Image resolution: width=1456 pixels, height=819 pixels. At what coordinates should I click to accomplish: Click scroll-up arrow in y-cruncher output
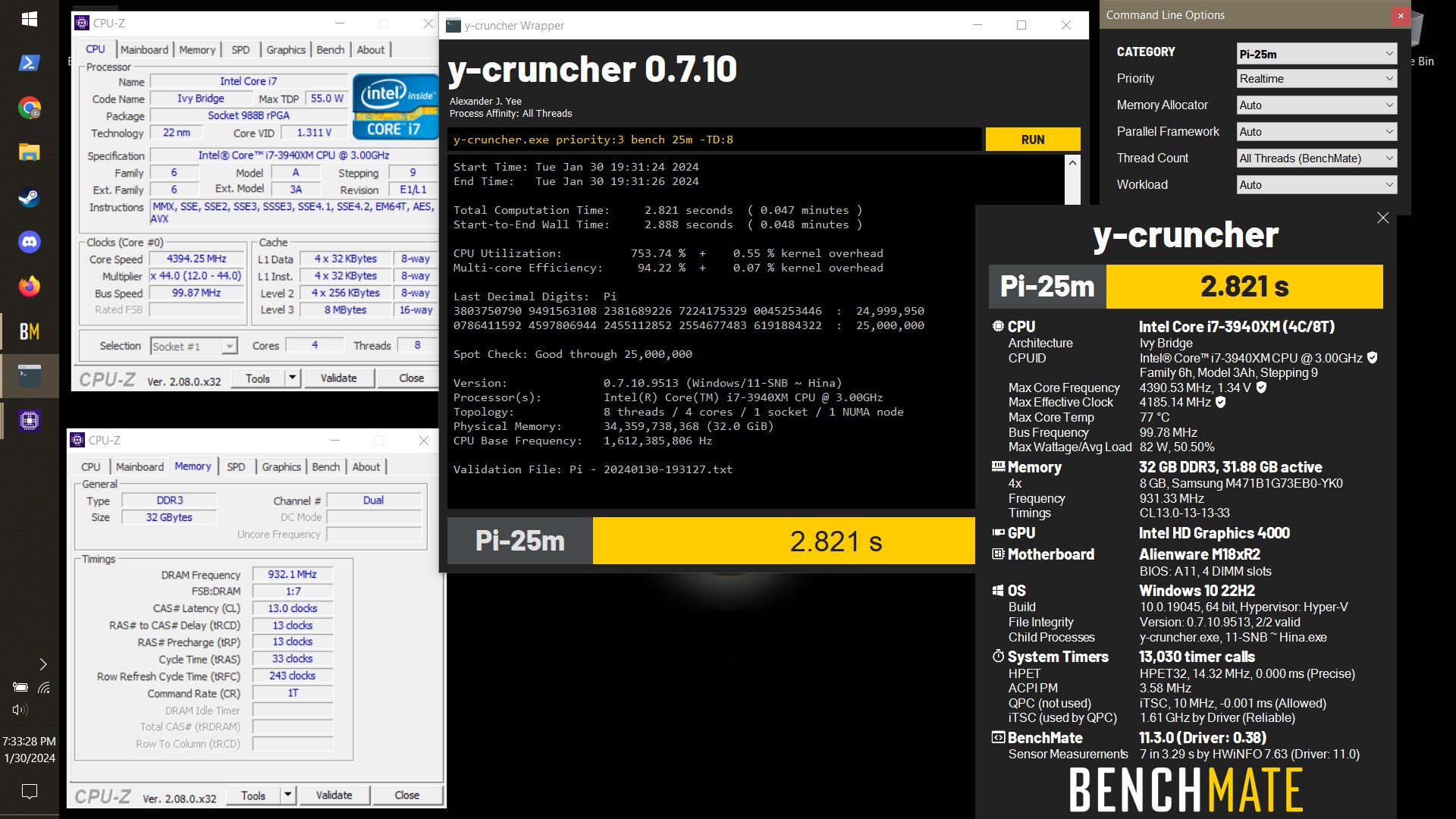(x=1072, y=162)
